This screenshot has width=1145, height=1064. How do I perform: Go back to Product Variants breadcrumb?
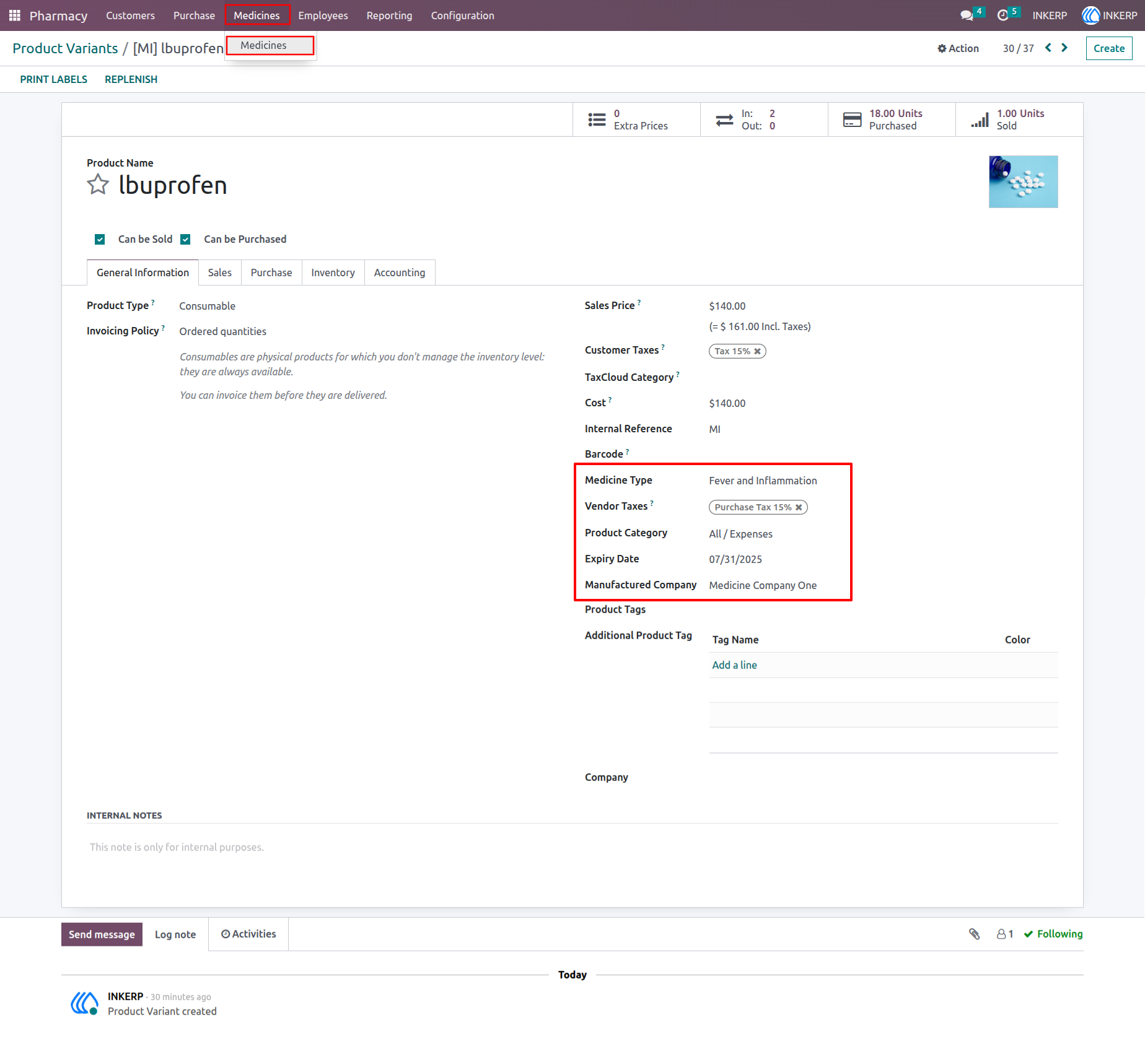tap(65, 48)
